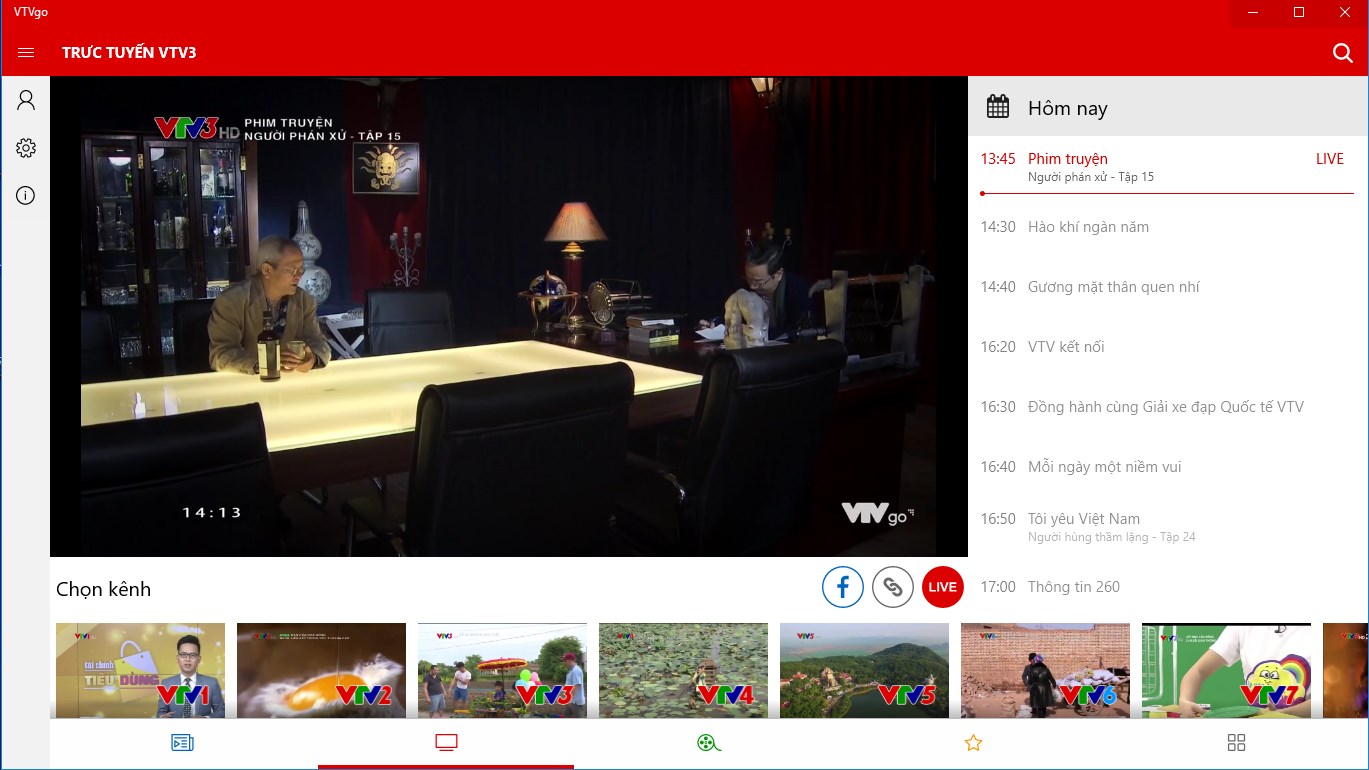Click the live video player
Screen dimensions: 1369x770
[x=509, y=316]
